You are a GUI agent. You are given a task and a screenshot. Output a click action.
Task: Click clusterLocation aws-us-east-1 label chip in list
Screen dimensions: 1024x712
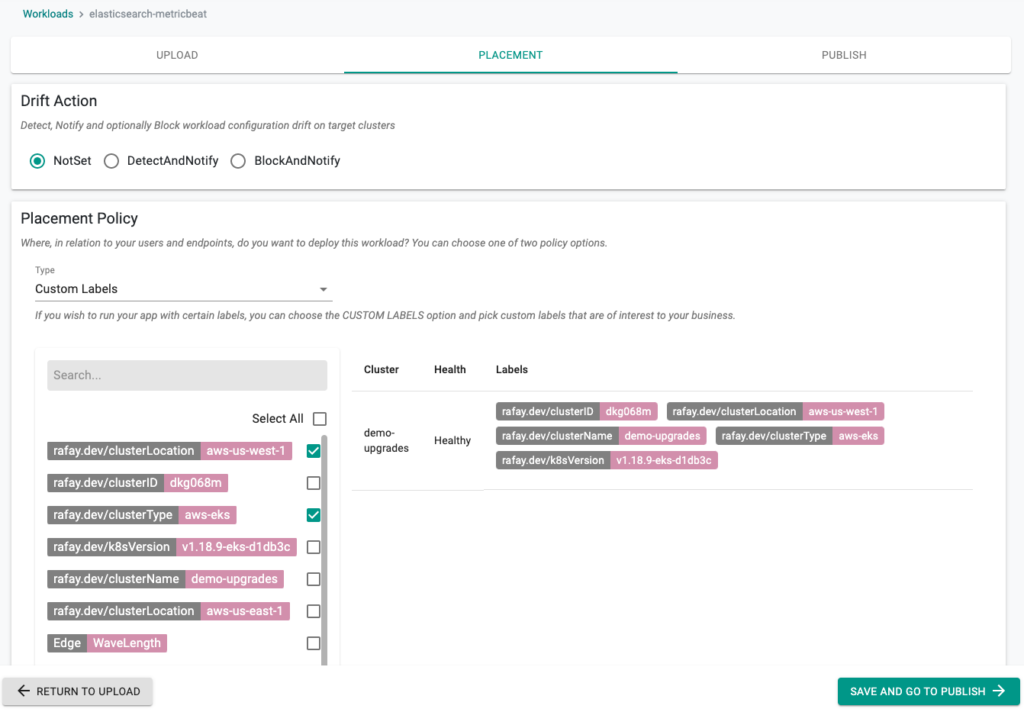(168, 611)
